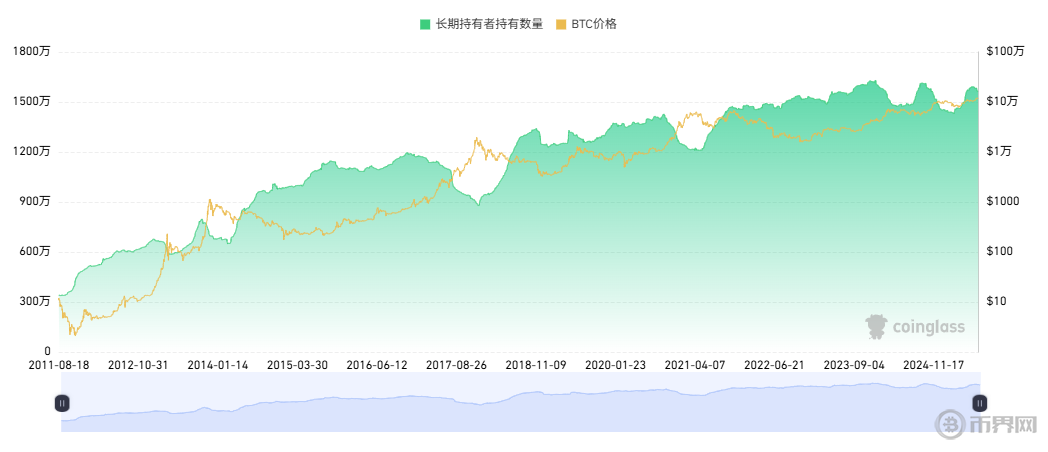Click the 900万 left axis label
The image size is (1048, 452).
pos(34,201)
